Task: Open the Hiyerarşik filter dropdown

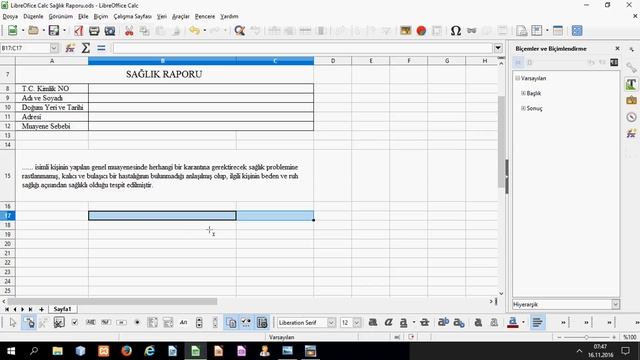Action: (x=615, y=304)
